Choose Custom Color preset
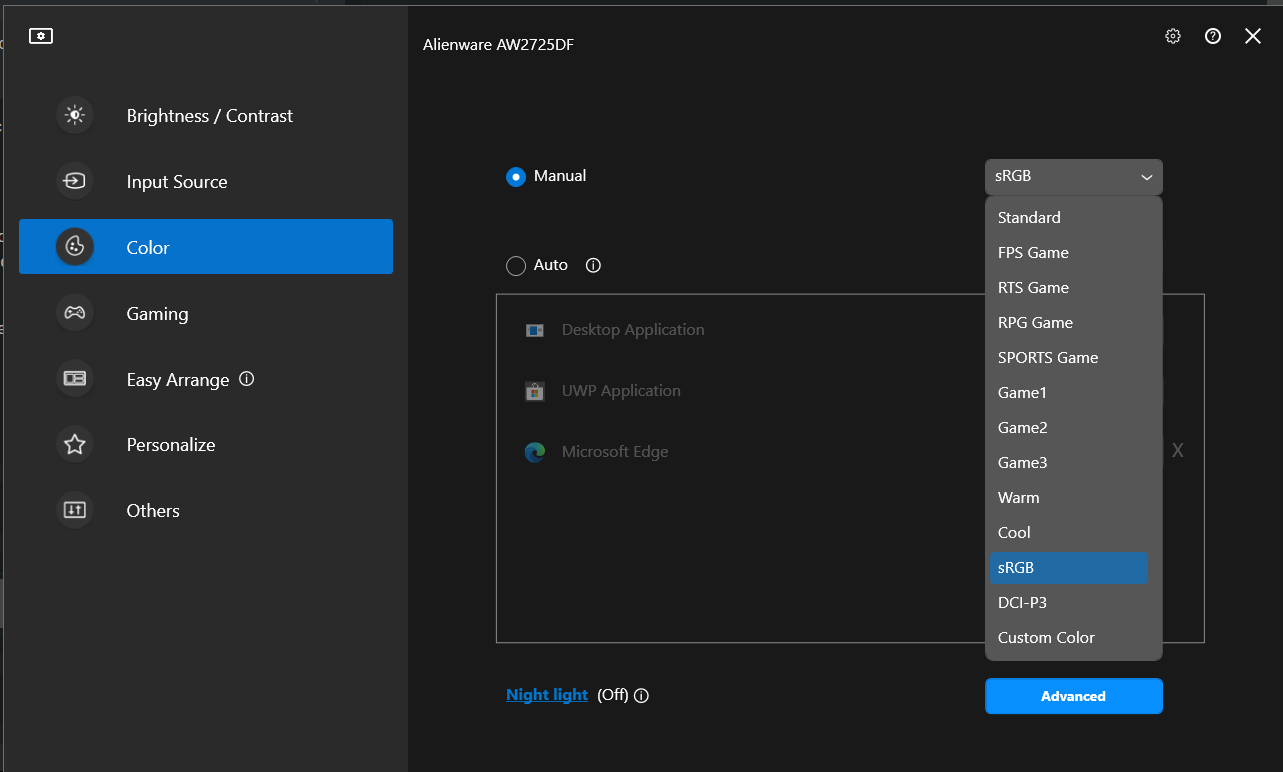Image resolution: width=1283 pixels, height=772 pixels. click(1068, 637)
